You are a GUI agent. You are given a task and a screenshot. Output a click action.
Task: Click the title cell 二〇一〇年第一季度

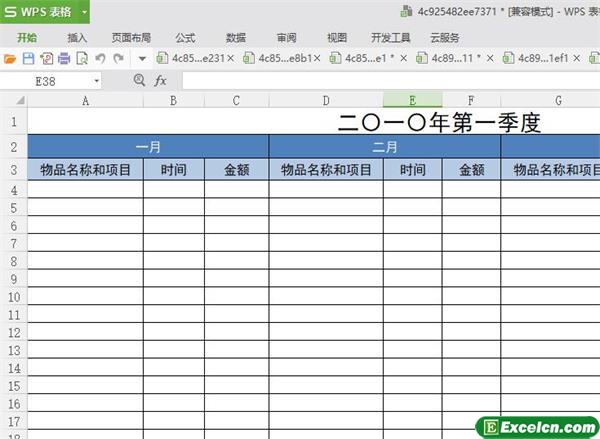tap(439, 123)
